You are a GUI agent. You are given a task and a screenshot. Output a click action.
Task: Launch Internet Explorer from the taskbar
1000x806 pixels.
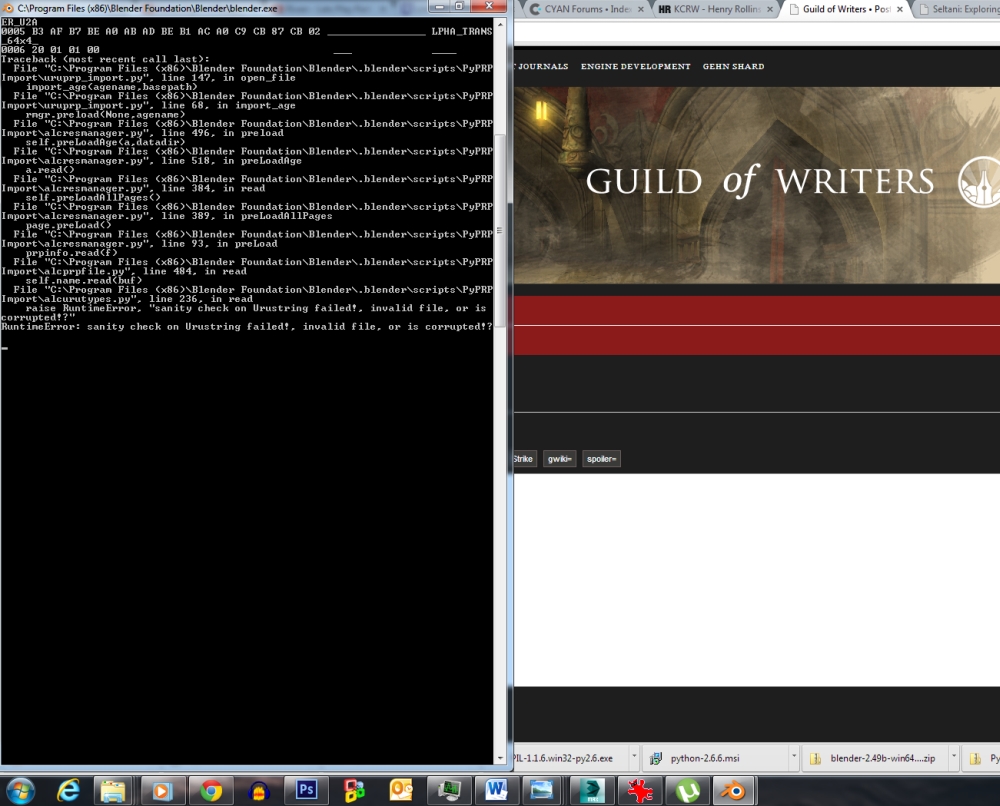pyautogui.click(x=69, y=791)
